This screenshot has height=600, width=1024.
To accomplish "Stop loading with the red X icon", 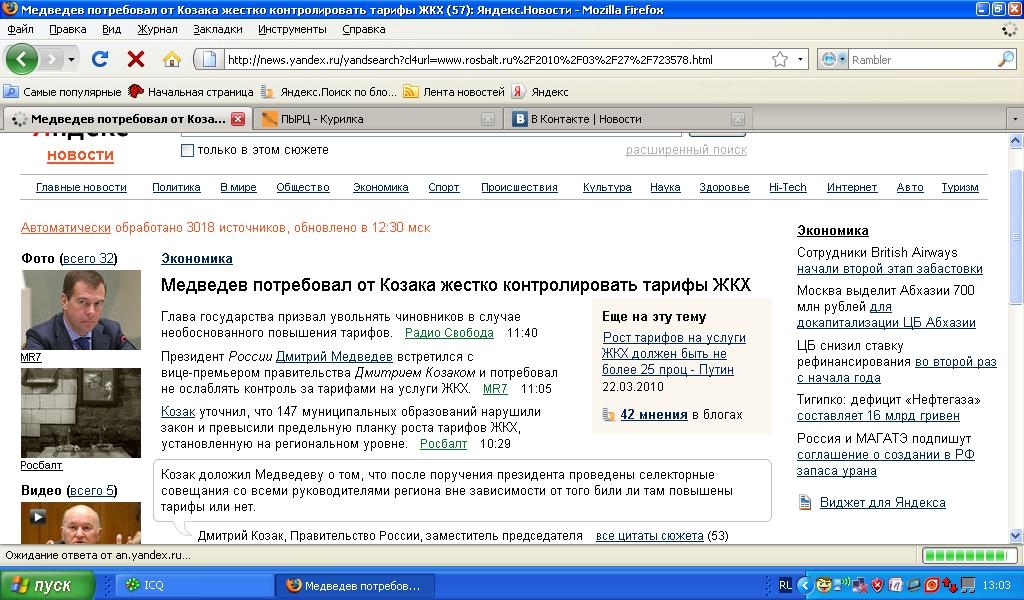I will coord(135,59).
